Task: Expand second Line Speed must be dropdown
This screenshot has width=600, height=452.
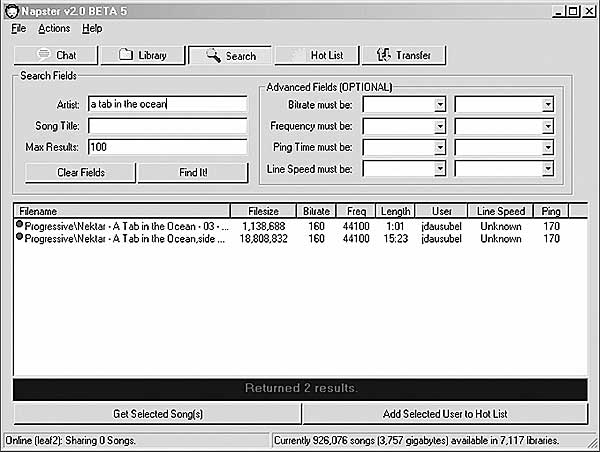Action: [548, 168]
